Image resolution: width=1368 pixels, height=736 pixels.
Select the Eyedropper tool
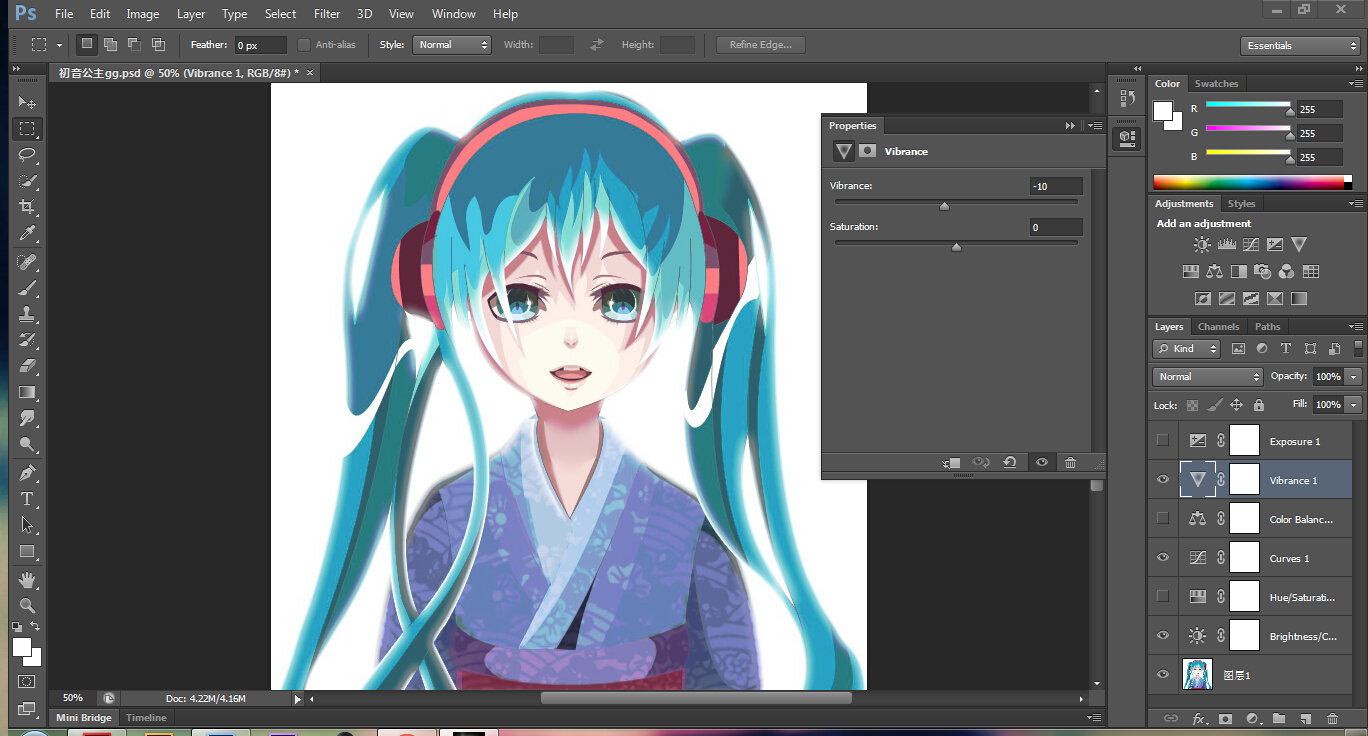point(27,233)
